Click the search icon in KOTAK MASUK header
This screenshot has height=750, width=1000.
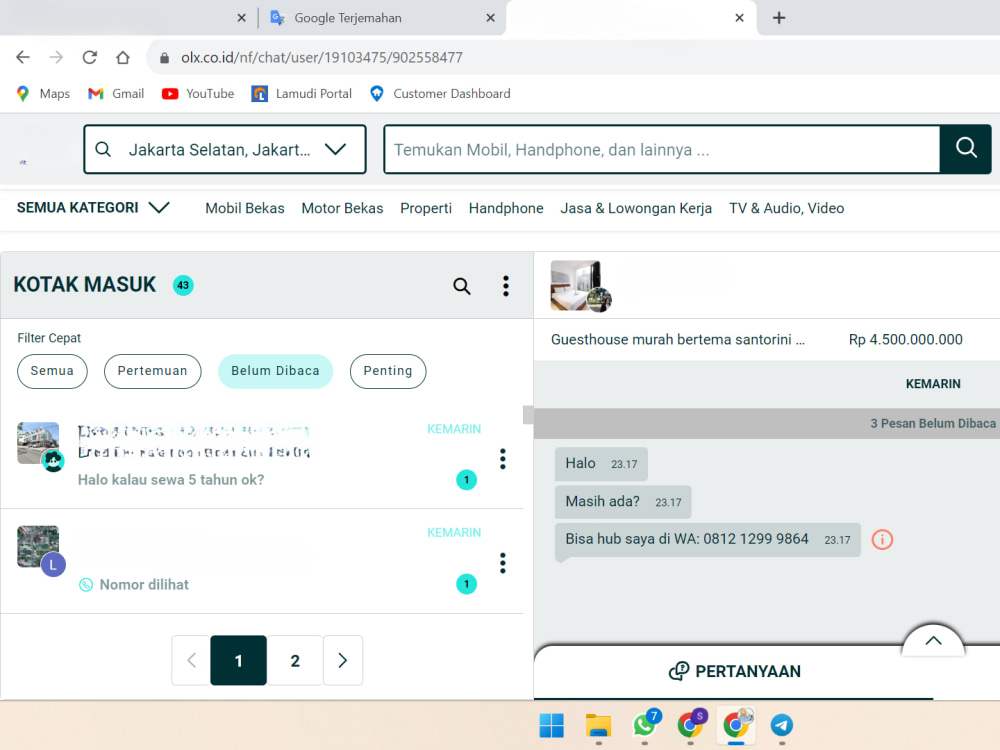[x=461, y=286]
